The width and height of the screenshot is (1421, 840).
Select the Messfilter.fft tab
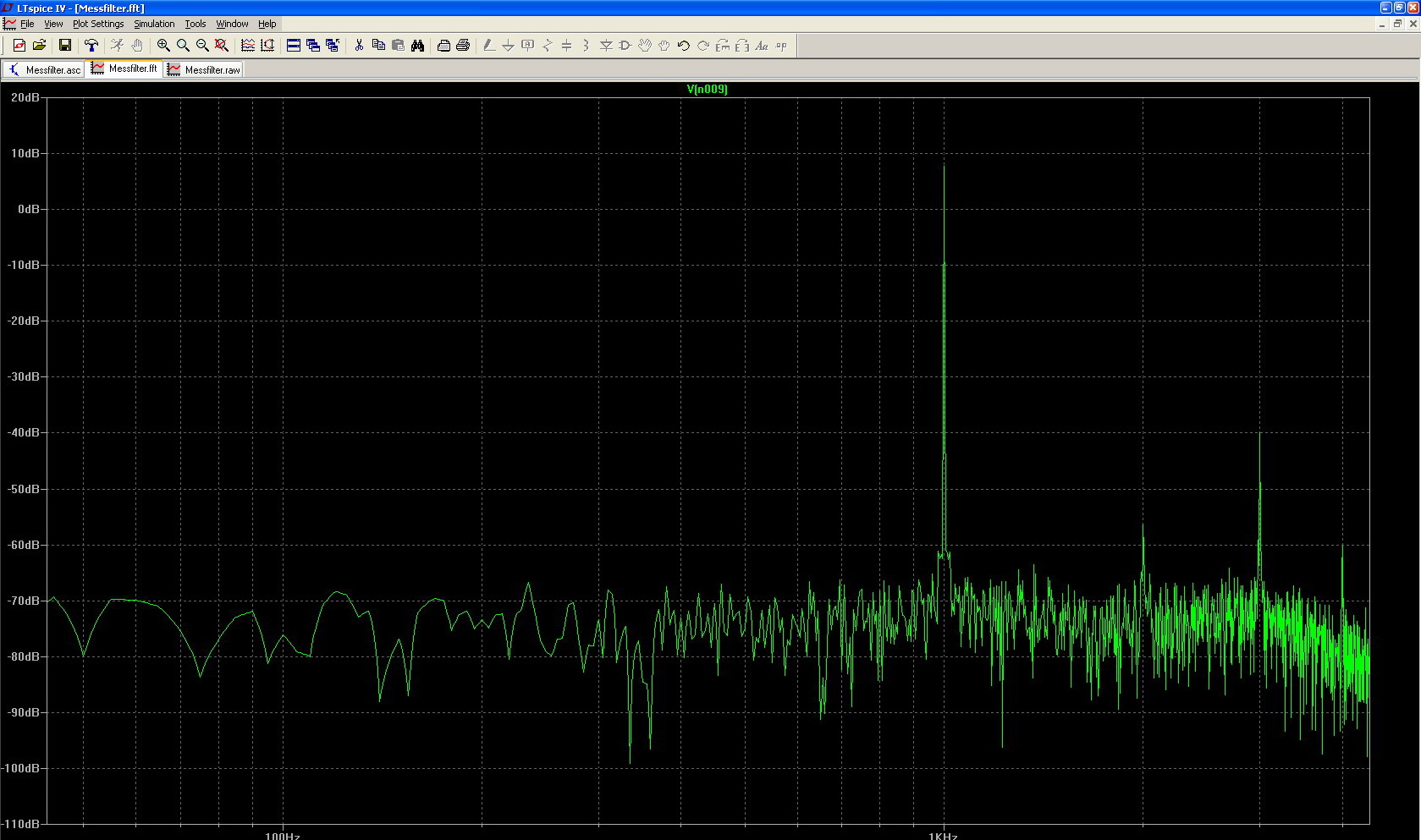(124, 69)
